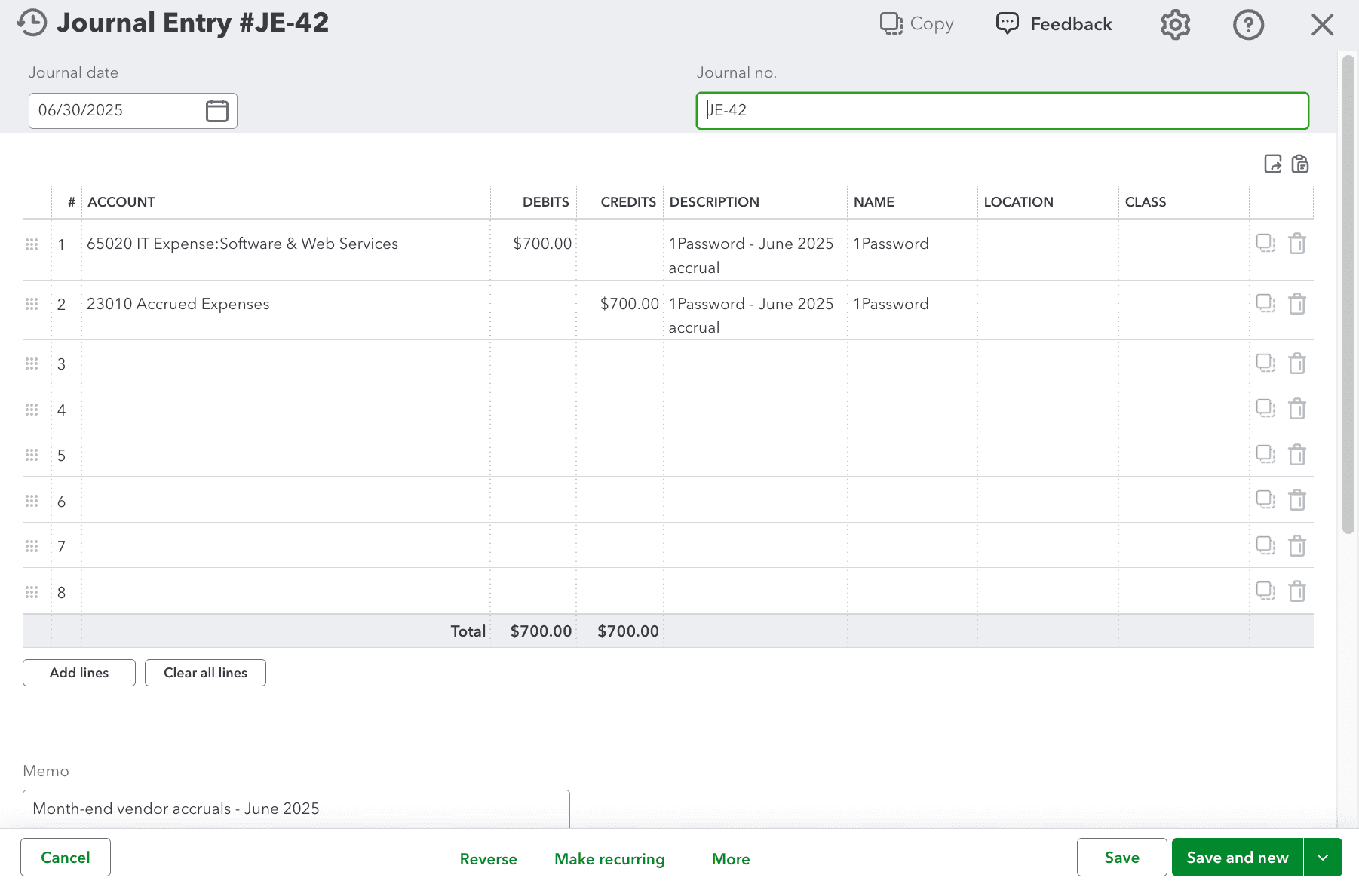The image size is (1359, 896).
Task: Click Clear all lines
Action: 204,672
